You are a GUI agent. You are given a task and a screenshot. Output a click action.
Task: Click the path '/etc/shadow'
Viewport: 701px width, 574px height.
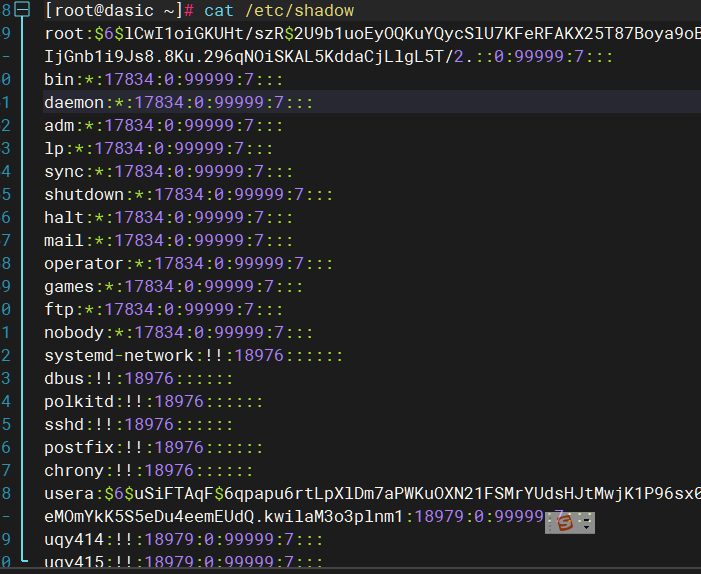[x=299, y=10]
